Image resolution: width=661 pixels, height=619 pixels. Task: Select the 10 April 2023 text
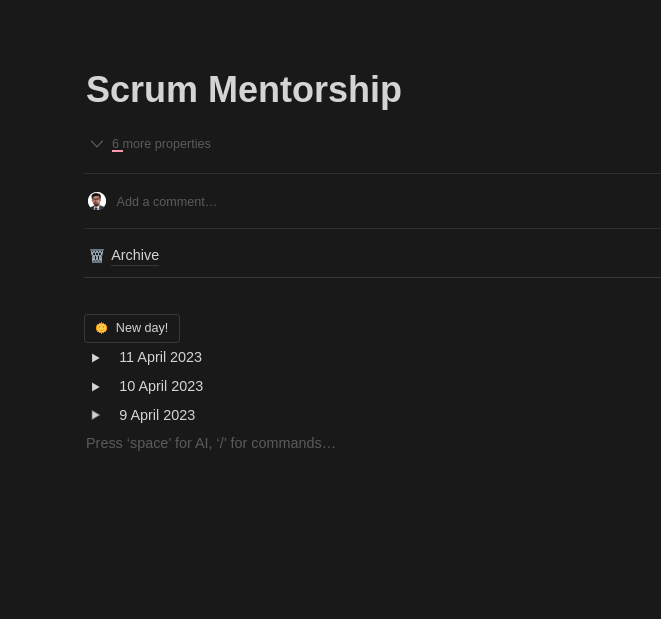[161, 386]
